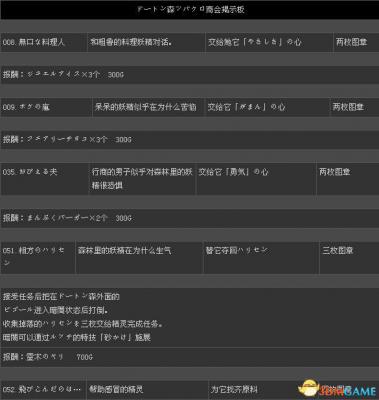Click the walkthrough line beginning 收集掉落的
The width and height of the screenshot is (379, 400).
tap(83, 324)
